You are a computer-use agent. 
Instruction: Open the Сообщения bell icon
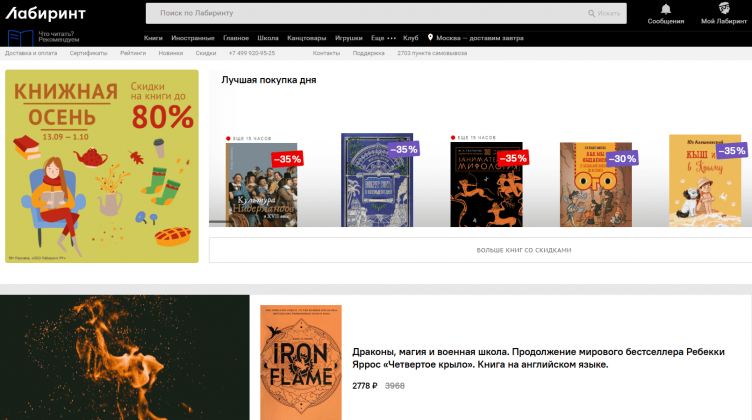point(666,9)
